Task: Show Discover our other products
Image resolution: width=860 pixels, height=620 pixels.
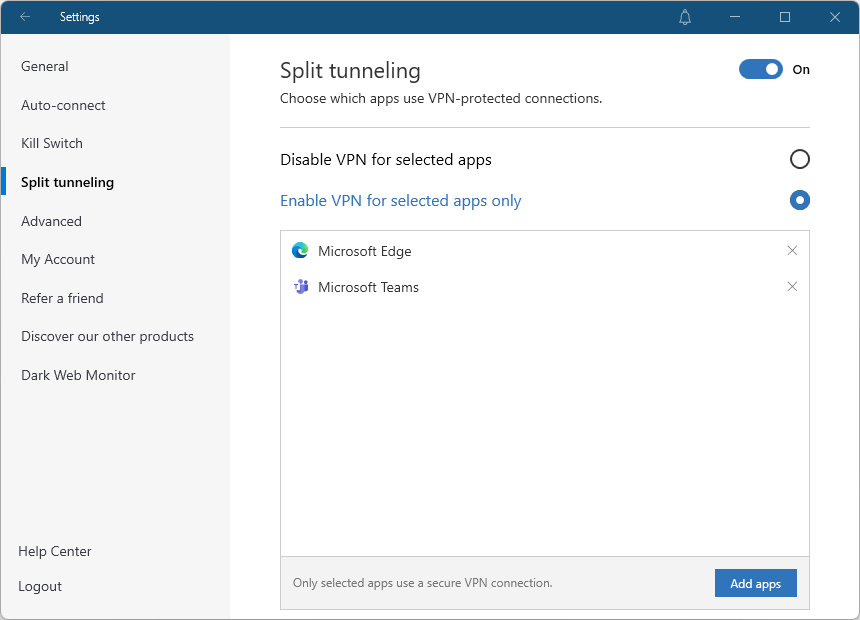Action: click(107, 336)
